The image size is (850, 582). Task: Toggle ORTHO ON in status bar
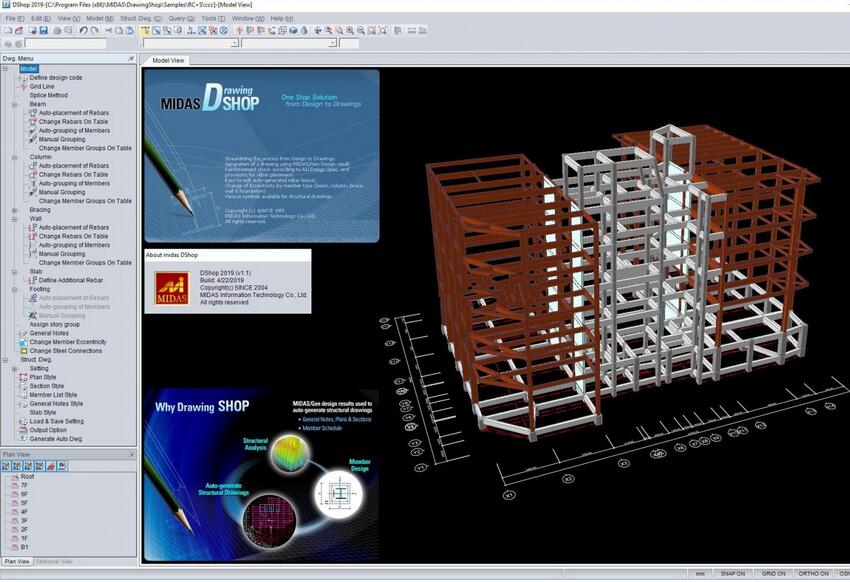pos(814,573)
